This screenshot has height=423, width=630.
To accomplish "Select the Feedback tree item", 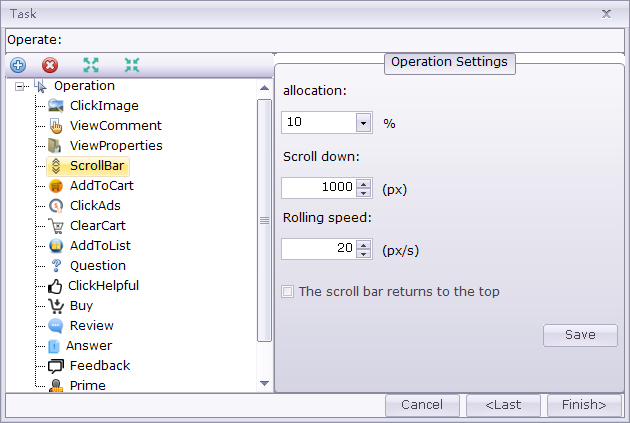I will click(x=99, y=366).
